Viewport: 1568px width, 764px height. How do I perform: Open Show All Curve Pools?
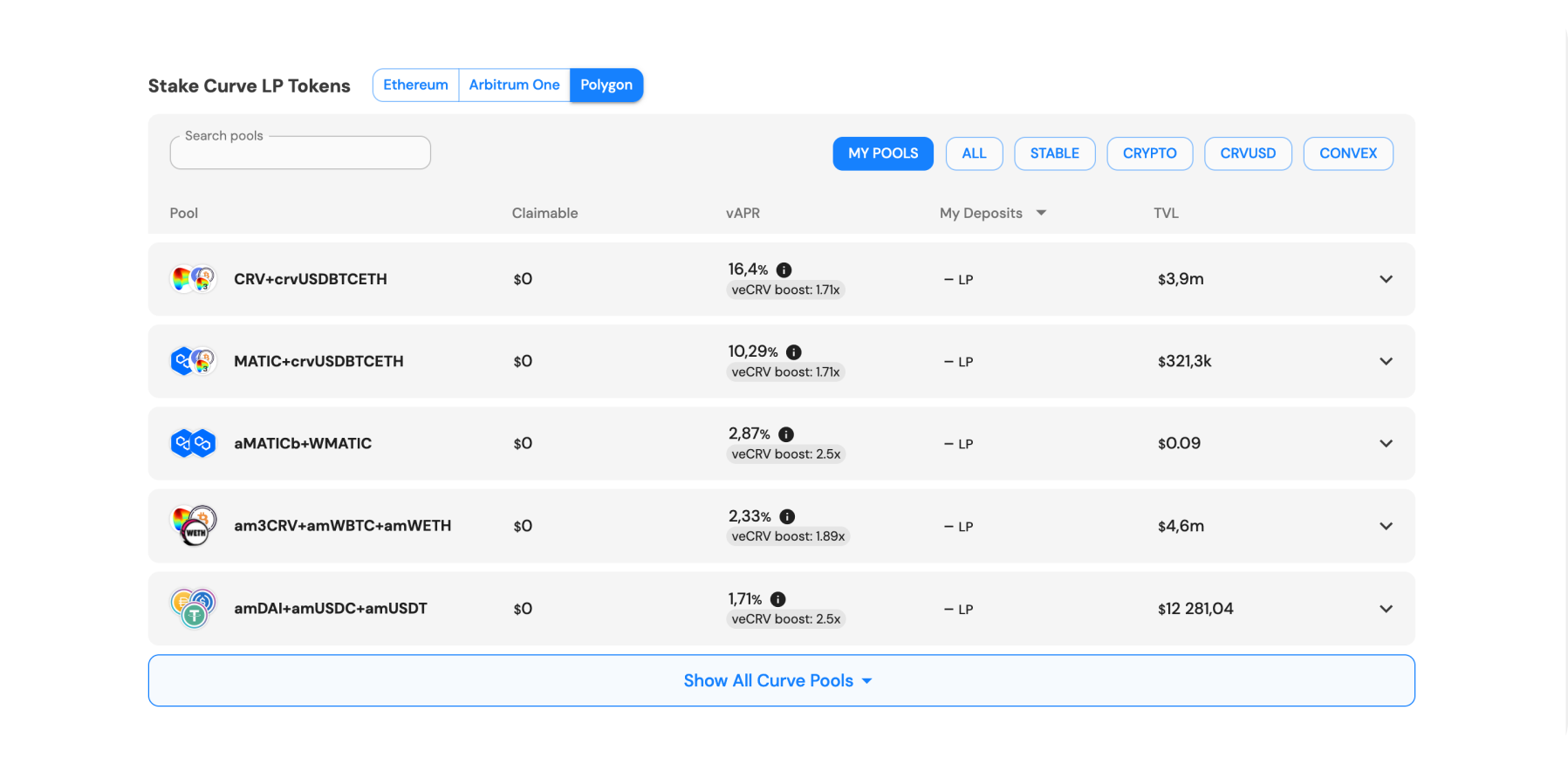tap(781, 680)
